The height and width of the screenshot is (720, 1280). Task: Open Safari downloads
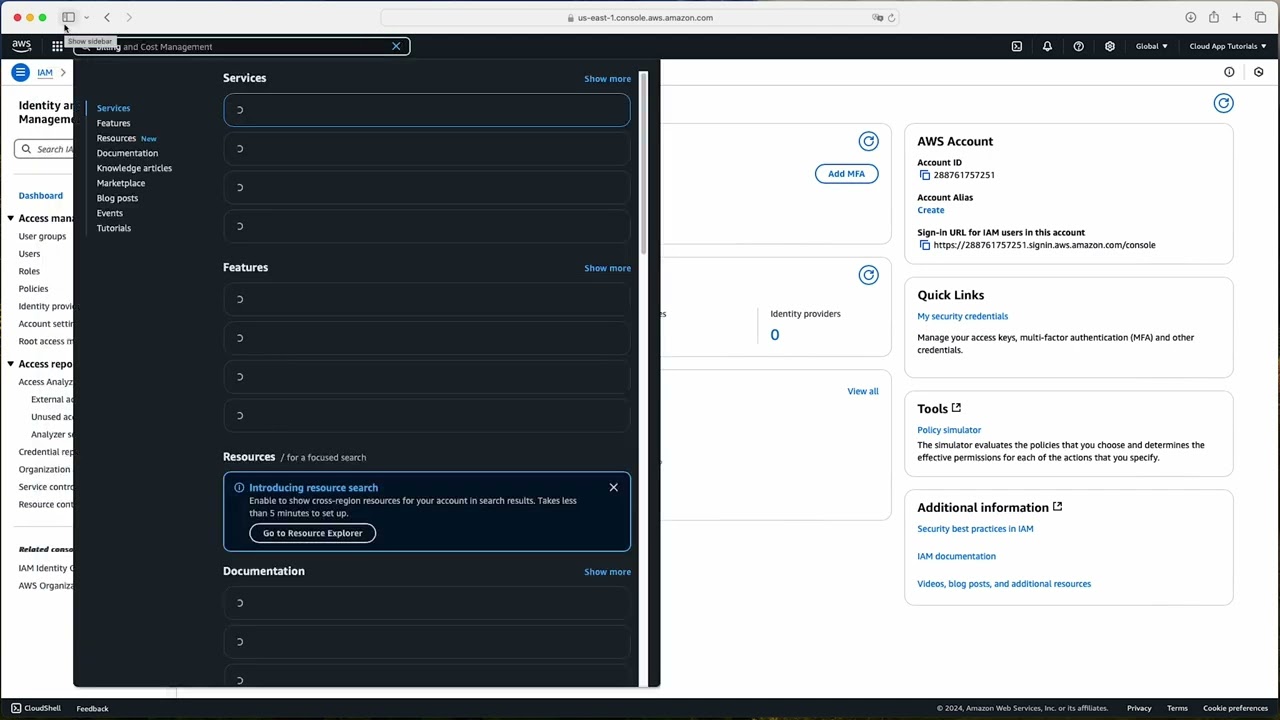(x=1190, y=17)
